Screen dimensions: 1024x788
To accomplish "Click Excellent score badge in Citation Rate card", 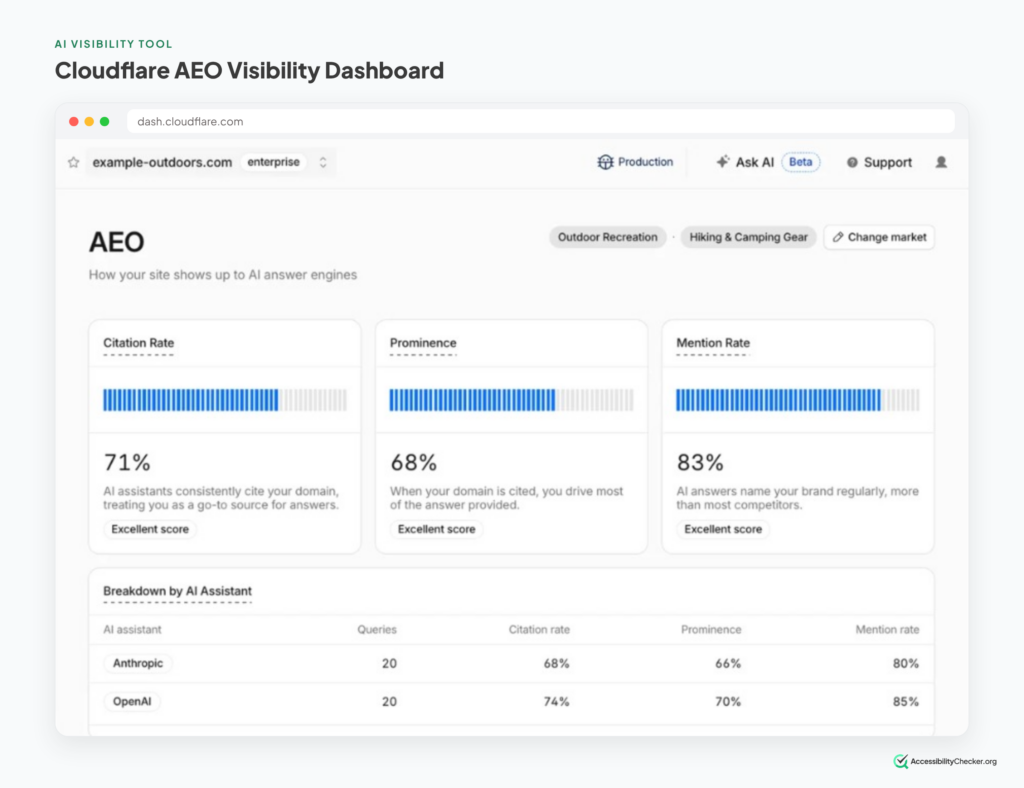I will pos(150,529).
